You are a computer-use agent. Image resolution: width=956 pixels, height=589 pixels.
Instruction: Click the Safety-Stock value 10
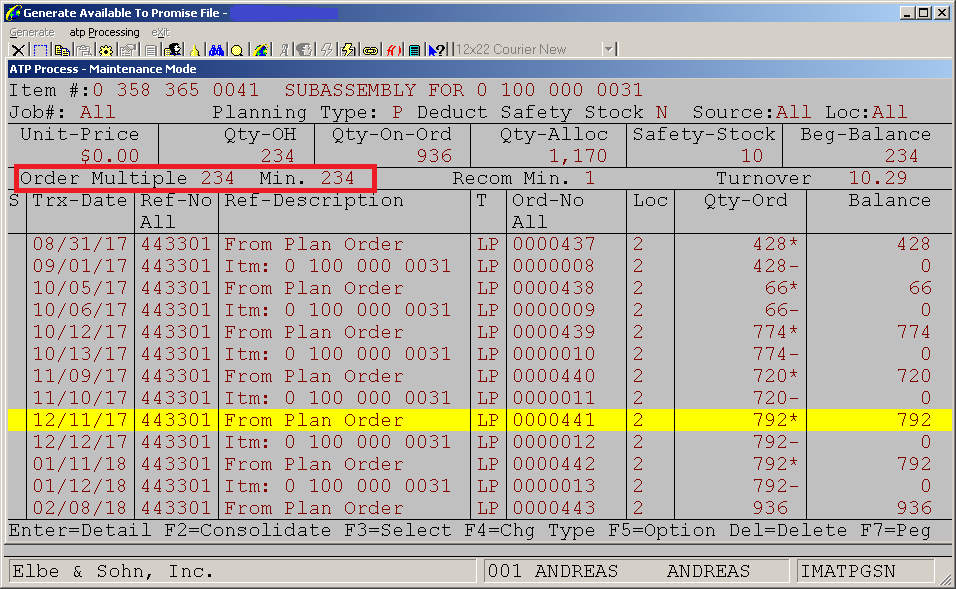point(752,156)
